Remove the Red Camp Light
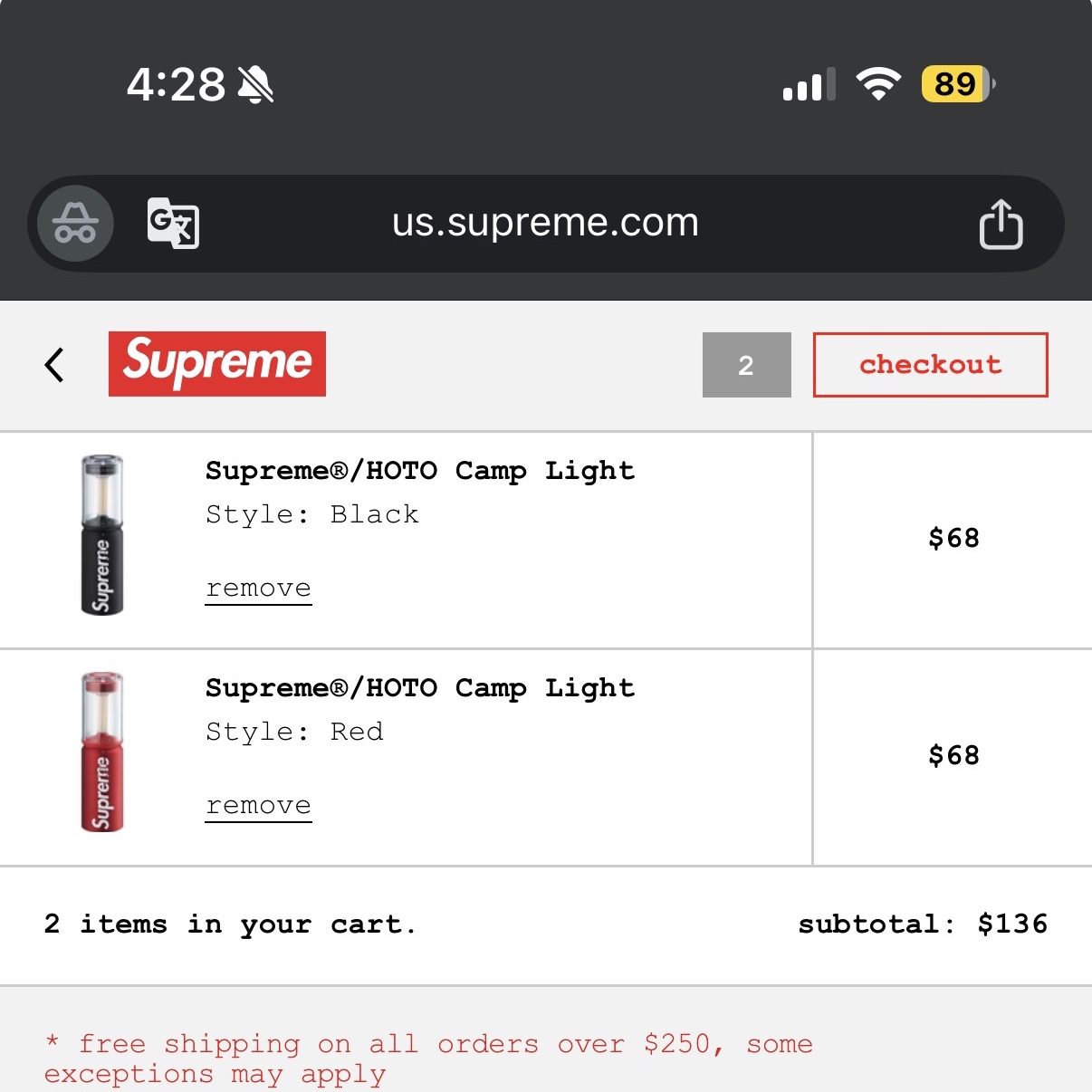 (x=258, y=806)
